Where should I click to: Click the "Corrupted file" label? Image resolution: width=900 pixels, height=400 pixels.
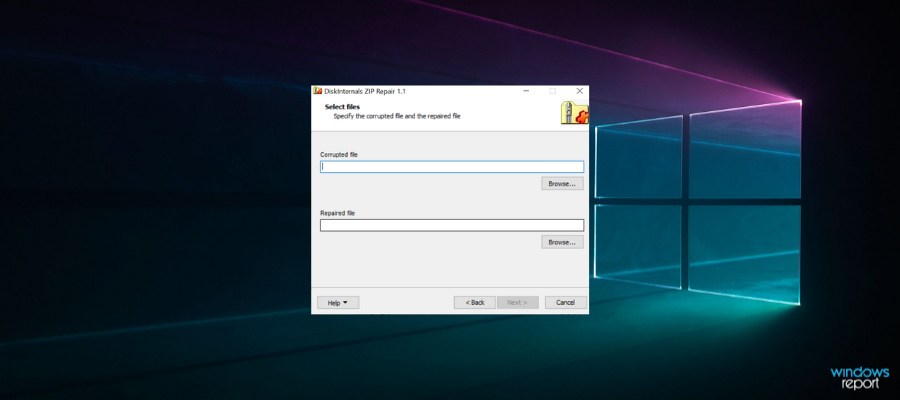pyautogui.click(x=339, y=154)
